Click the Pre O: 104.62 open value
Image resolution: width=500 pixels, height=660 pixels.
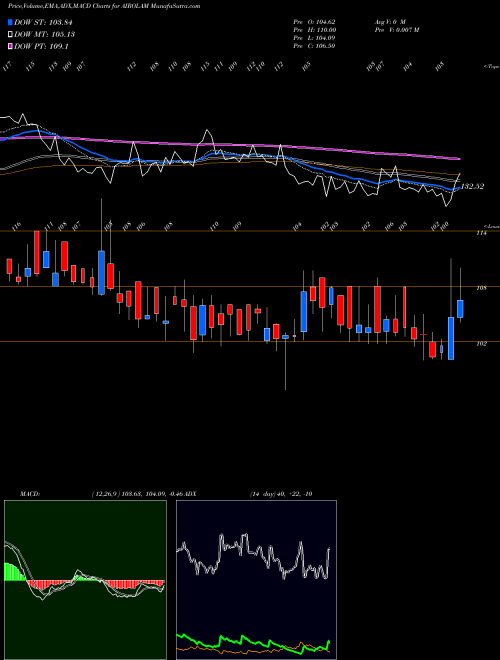pyautogui.click(x=314, y=22)
